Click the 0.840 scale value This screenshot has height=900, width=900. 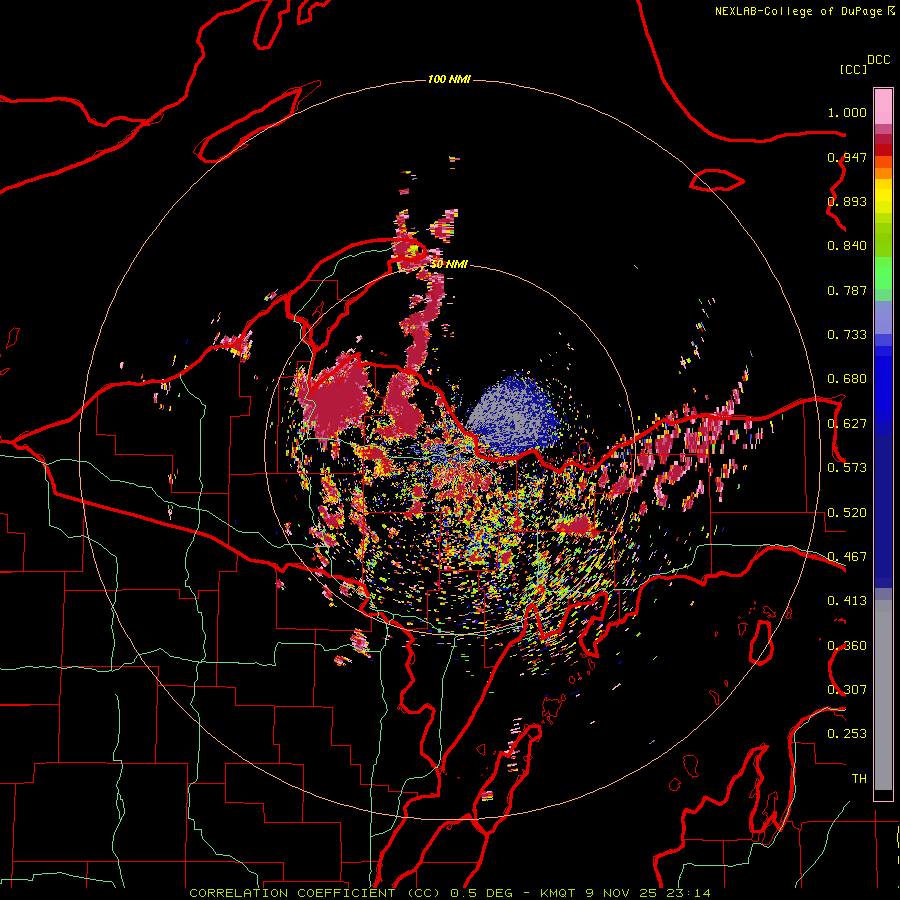(x=847, y=246)
